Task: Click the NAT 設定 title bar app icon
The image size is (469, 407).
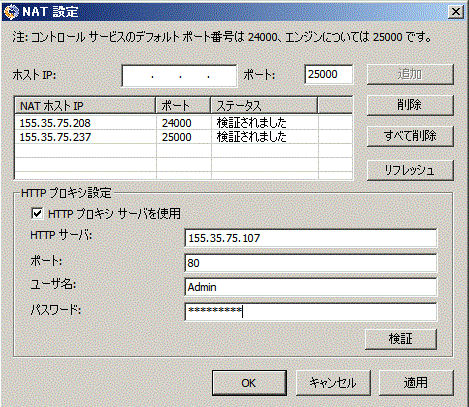Action: (x=11, y=12)
